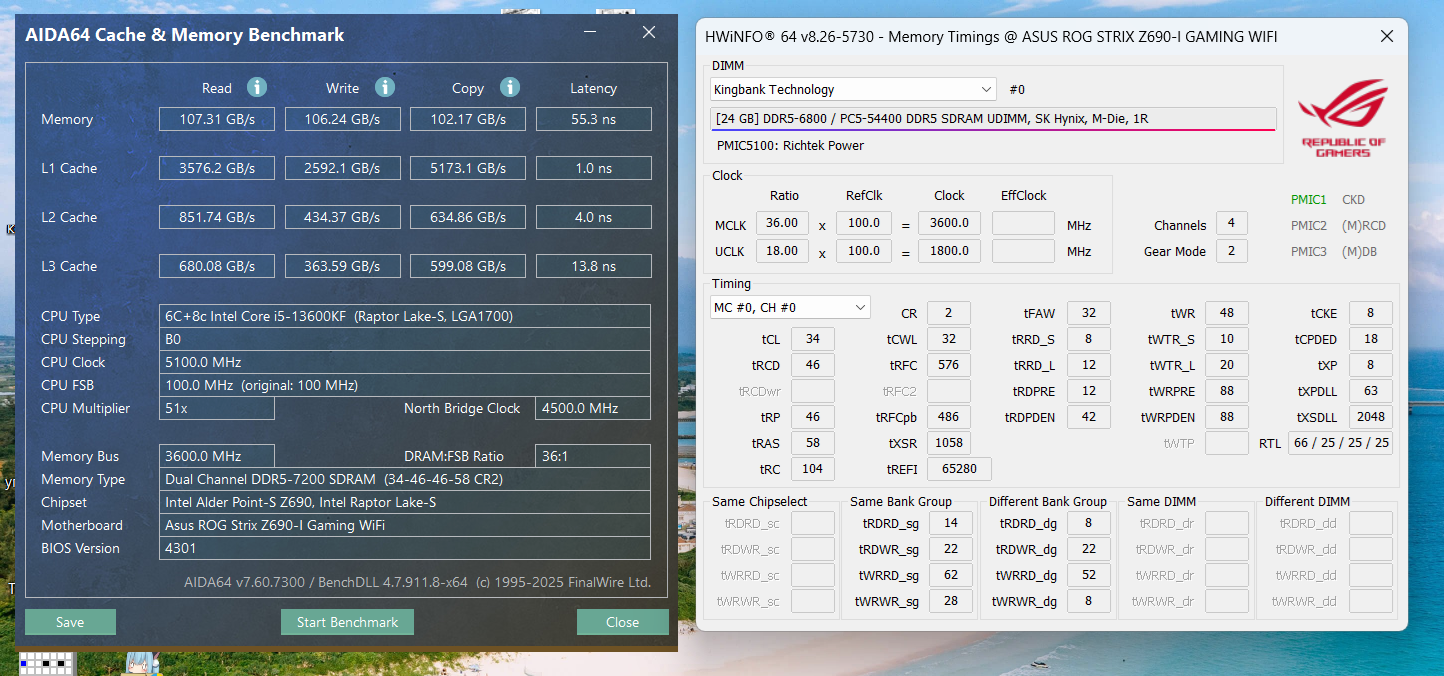The width and height of the screenshot is (1444, 676).
Task: Select the Memory Read value 107.31 GB/s
Action: pyautogui.click(x=217, y=119)
